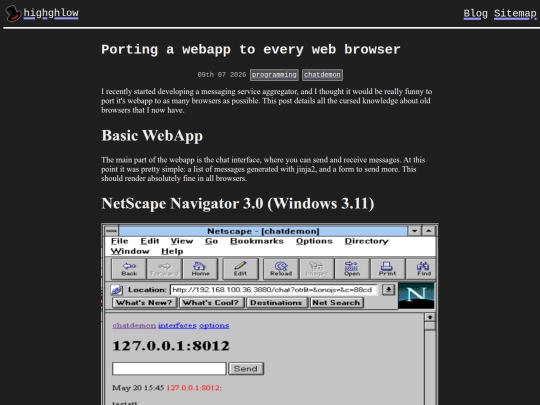540x405 pixels.
Task: Click the Netscape Find binoculars button
Action: [x=422, y=269]
